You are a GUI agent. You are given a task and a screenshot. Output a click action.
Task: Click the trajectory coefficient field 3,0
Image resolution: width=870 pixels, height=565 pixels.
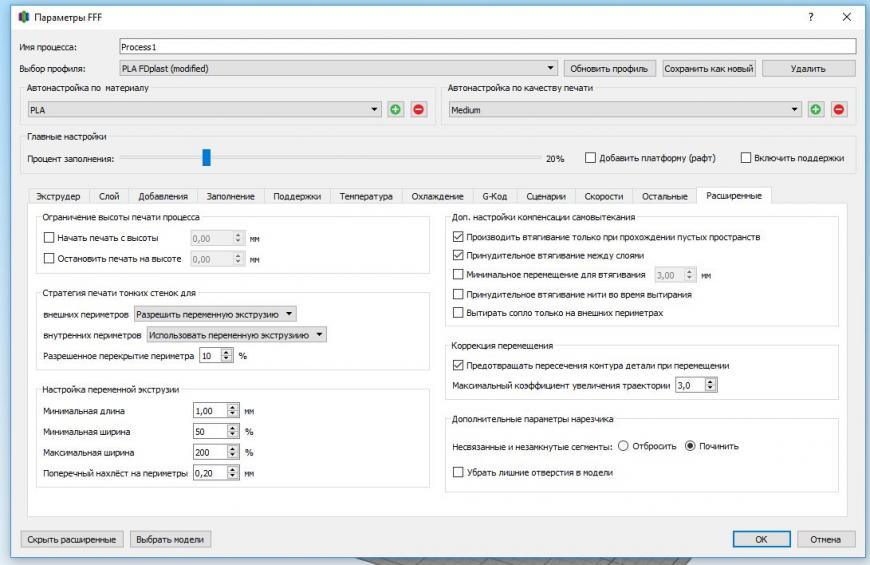coord(690,385)
